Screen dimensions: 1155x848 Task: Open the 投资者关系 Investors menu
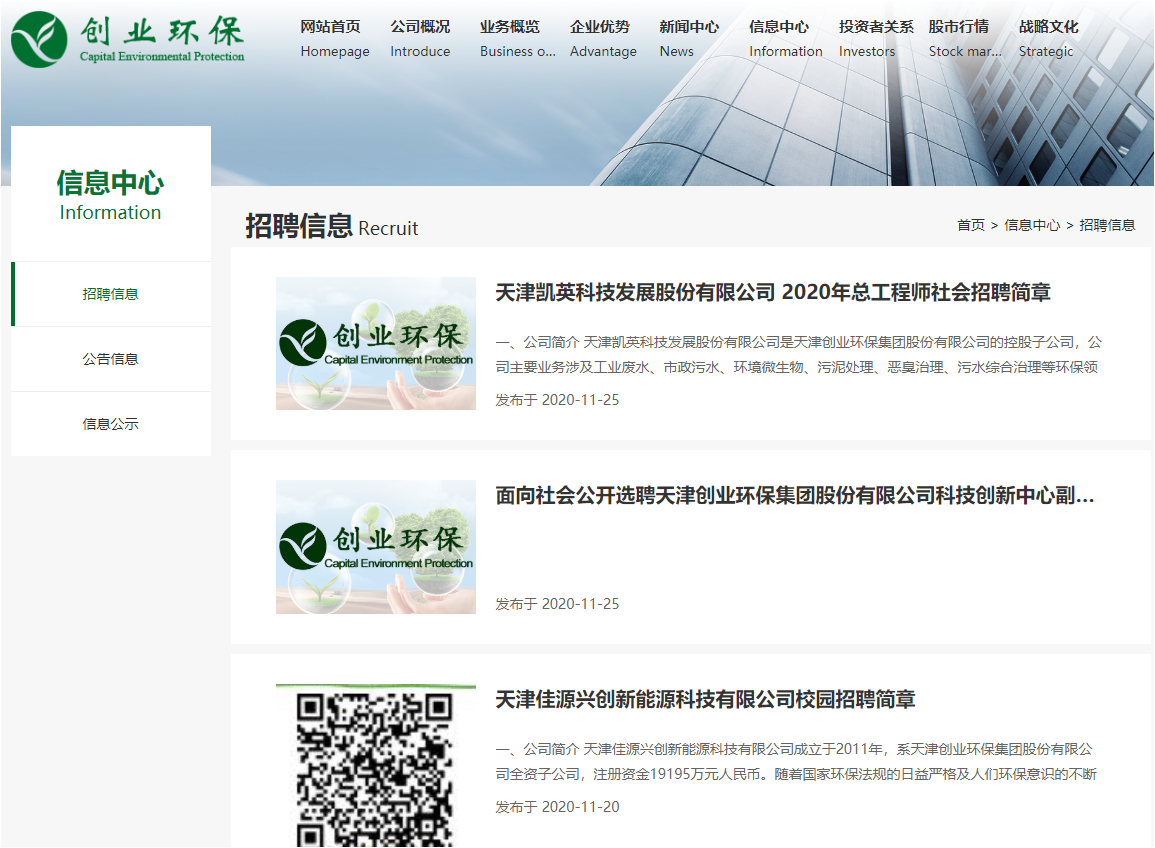tap(876, 39)
